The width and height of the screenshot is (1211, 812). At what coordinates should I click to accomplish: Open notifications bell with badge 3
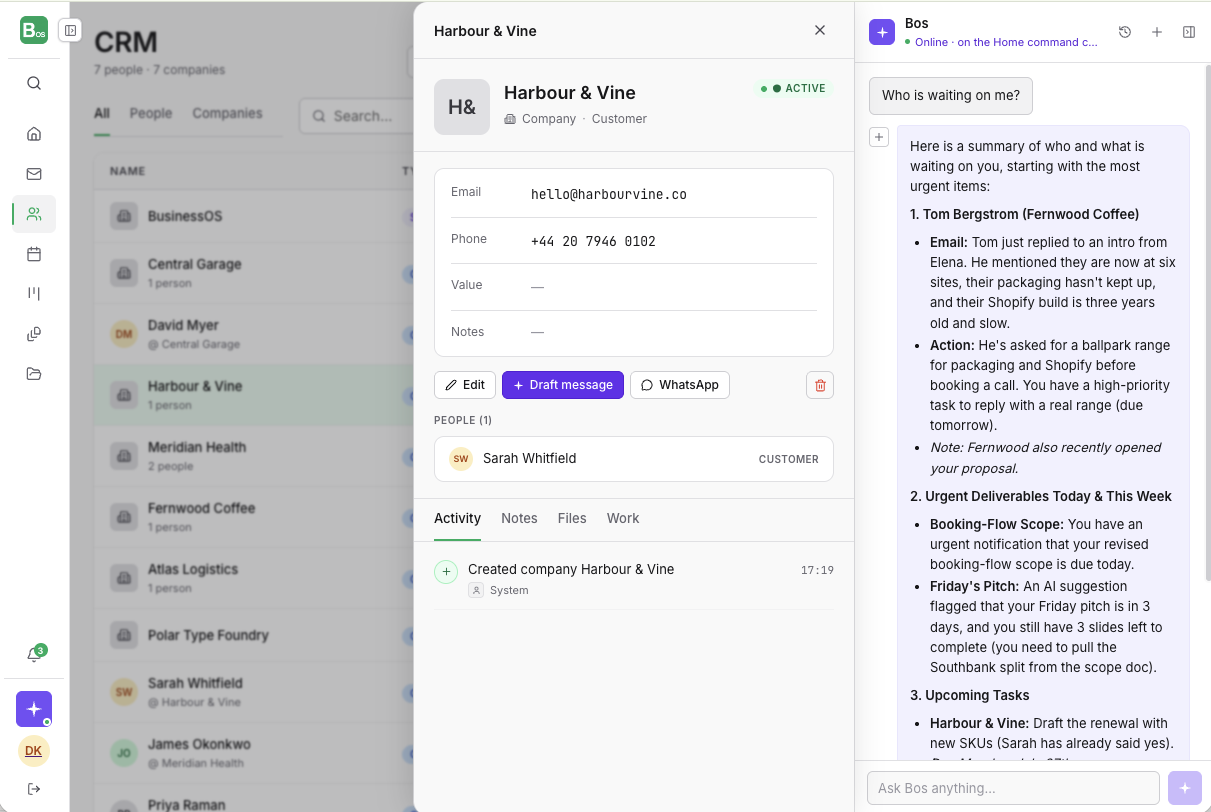point(34,655)
